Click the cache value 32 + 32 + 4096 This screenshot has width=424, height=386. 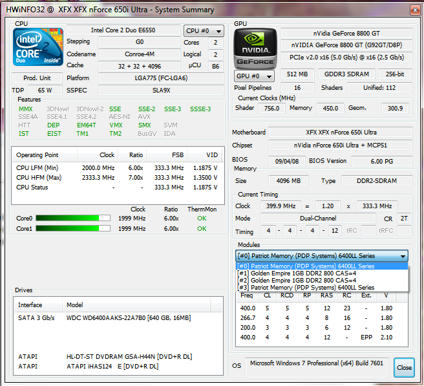(139, 66)
